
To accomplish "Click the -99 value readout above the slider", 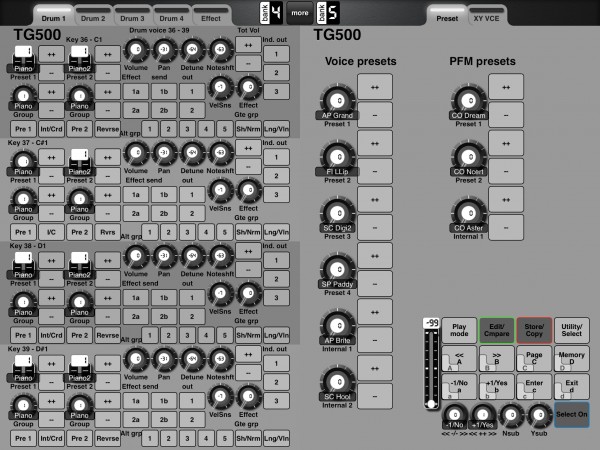I will pyautogui.click(x=431, y=323).
